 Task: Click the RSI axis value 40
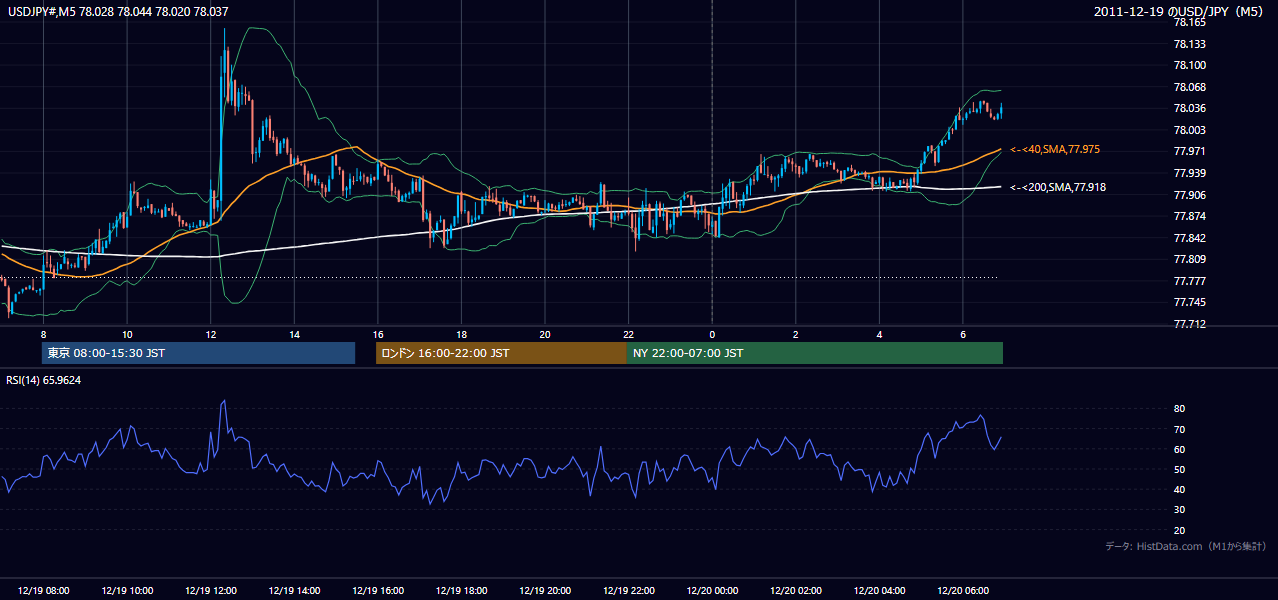click(1179, 489)
